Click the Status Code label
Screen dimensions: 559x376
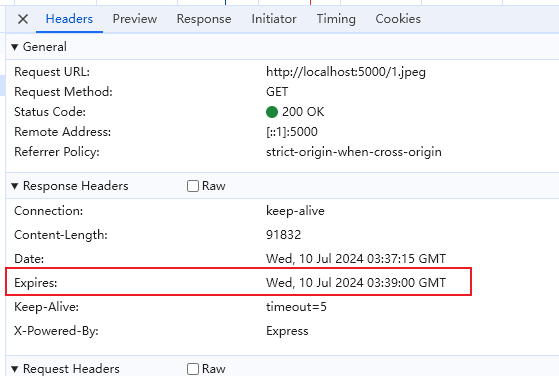tap(50, 112)
